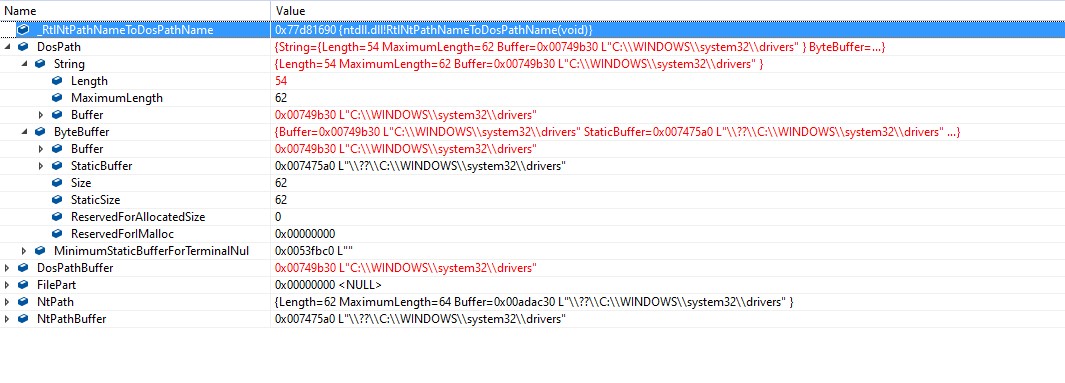Select the MaximumLength row name
The height and width of the screenshot is (383, 1065).
(x=117, y=98)
